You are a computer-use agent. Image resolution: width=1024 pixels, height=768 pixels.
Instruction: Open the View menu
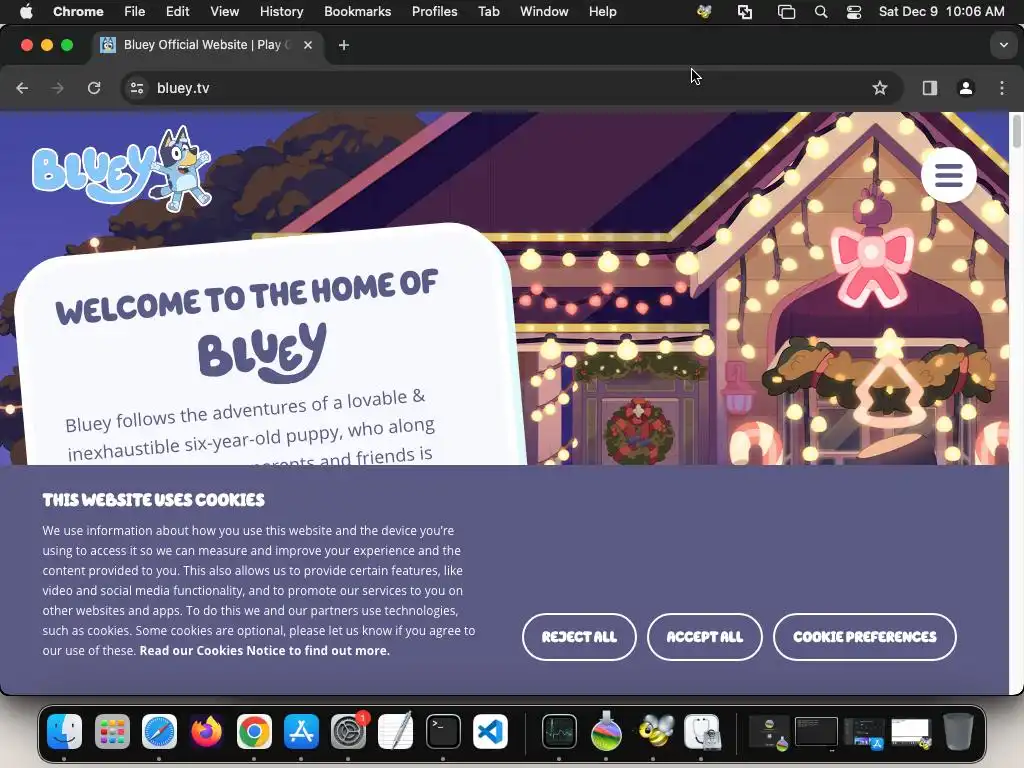tap(225, 12)
